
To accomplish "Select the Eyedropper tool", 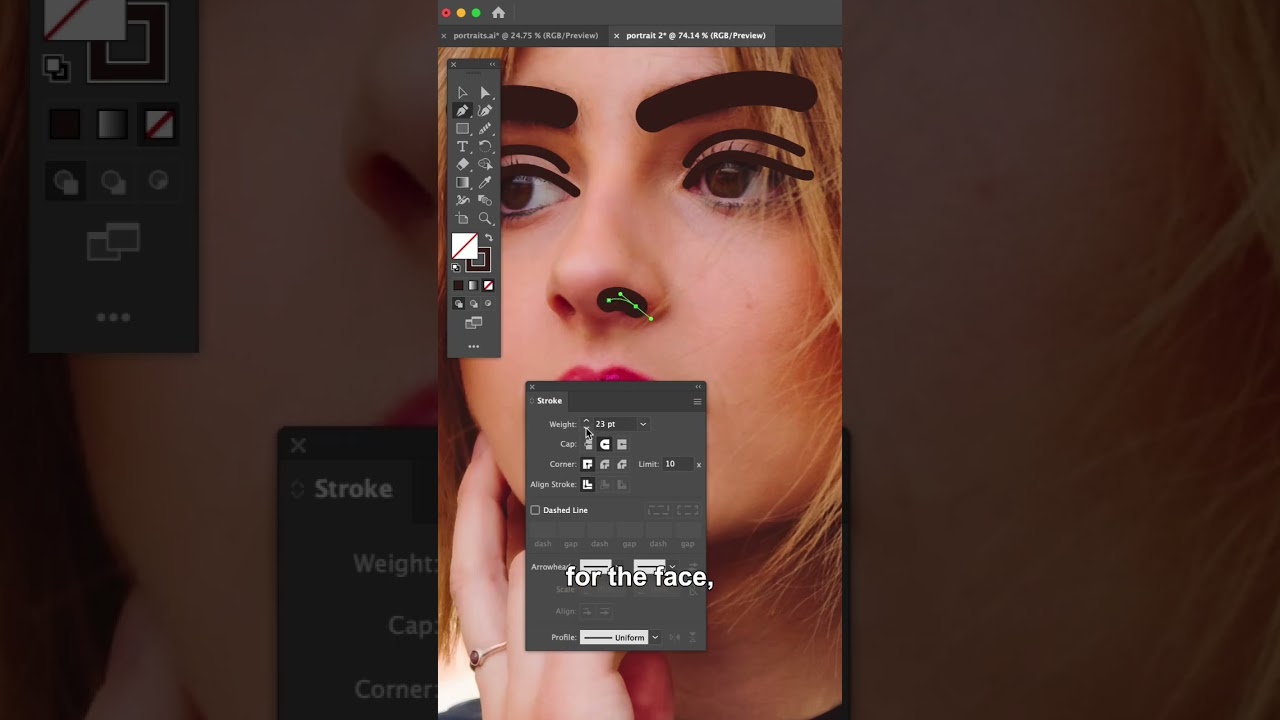I will tap(485, 183).
